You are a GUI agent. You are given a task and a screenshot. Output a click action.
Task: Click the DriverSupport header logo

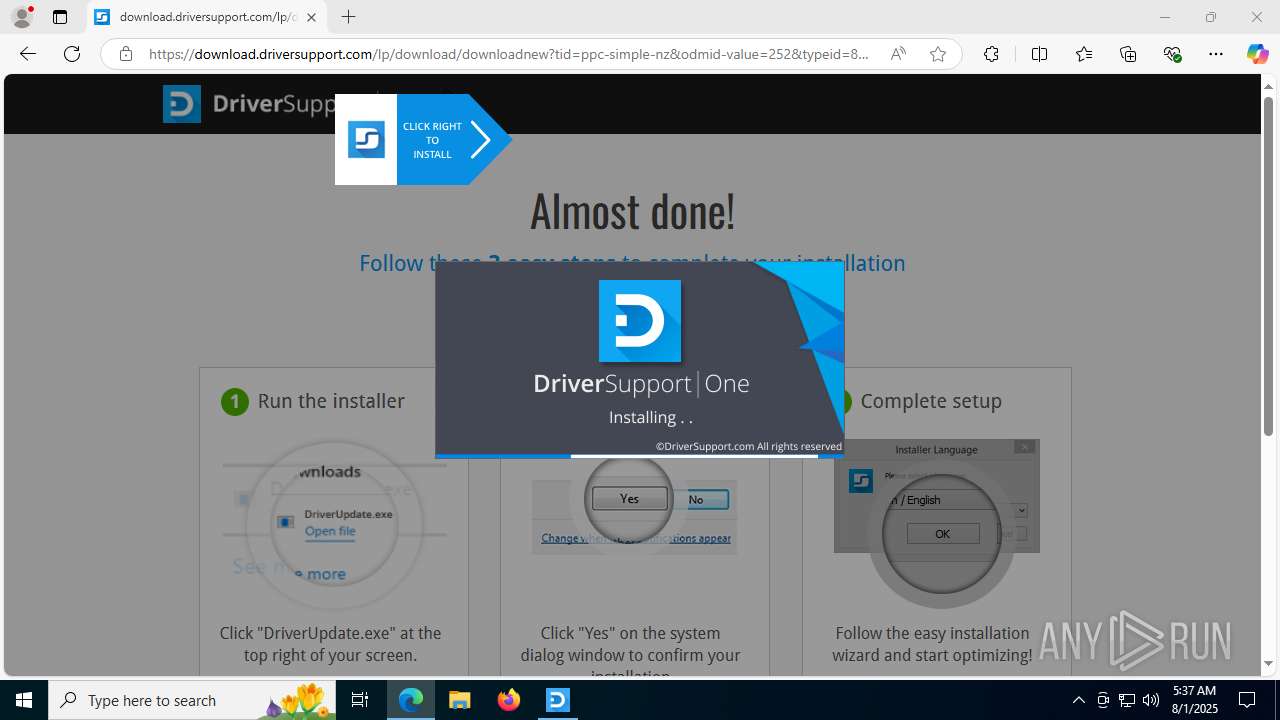coord(248,104)
